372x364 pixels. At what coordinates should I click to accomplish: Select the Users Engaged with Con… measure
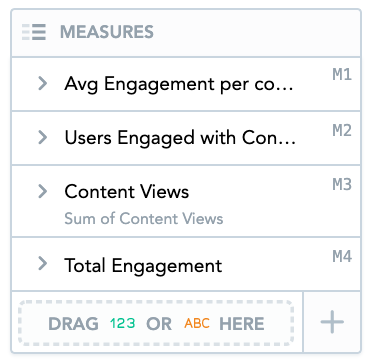pyautogui.click(x=180, y=138)
